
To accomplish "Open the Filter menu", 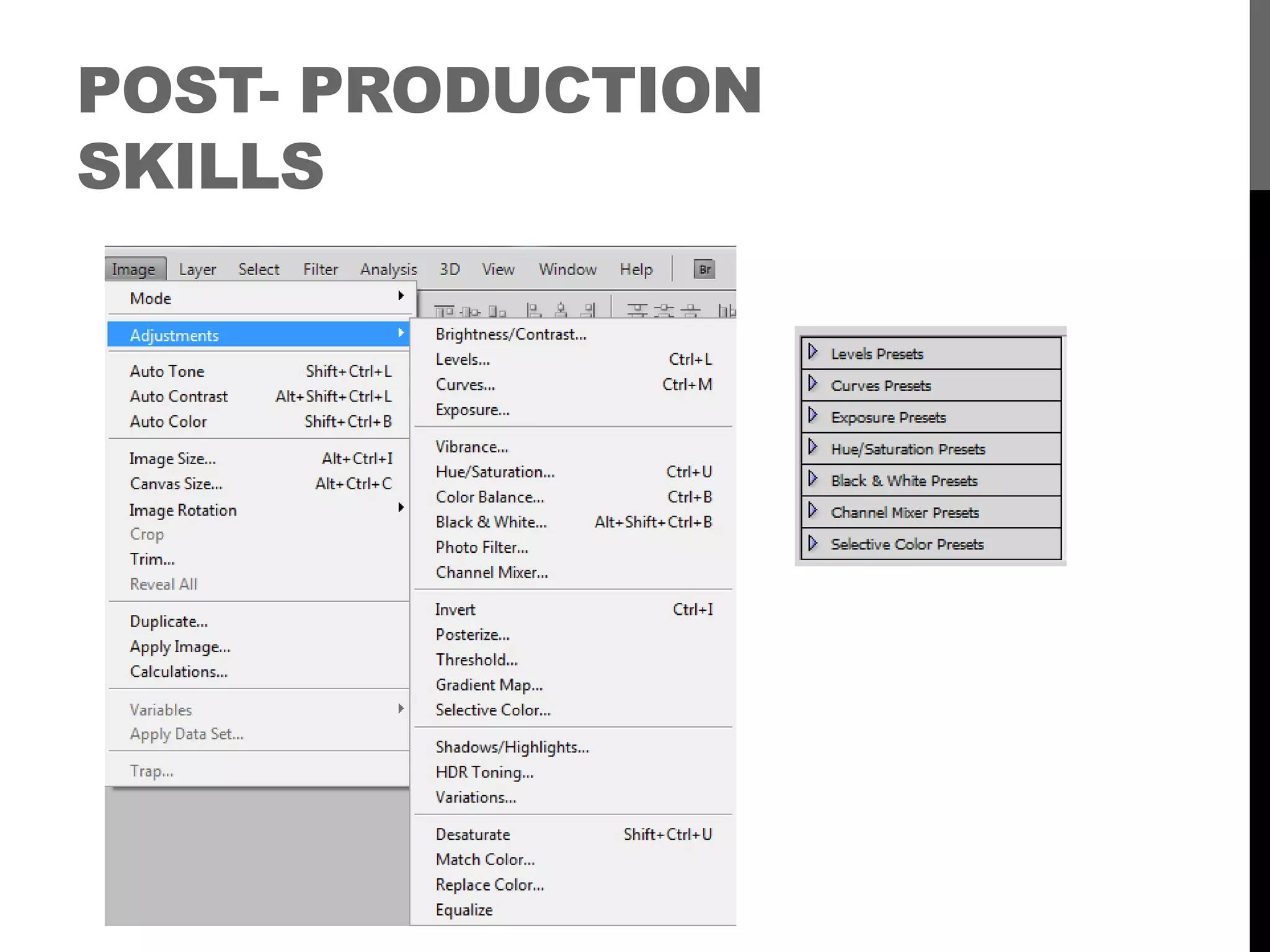I will 321,269.
